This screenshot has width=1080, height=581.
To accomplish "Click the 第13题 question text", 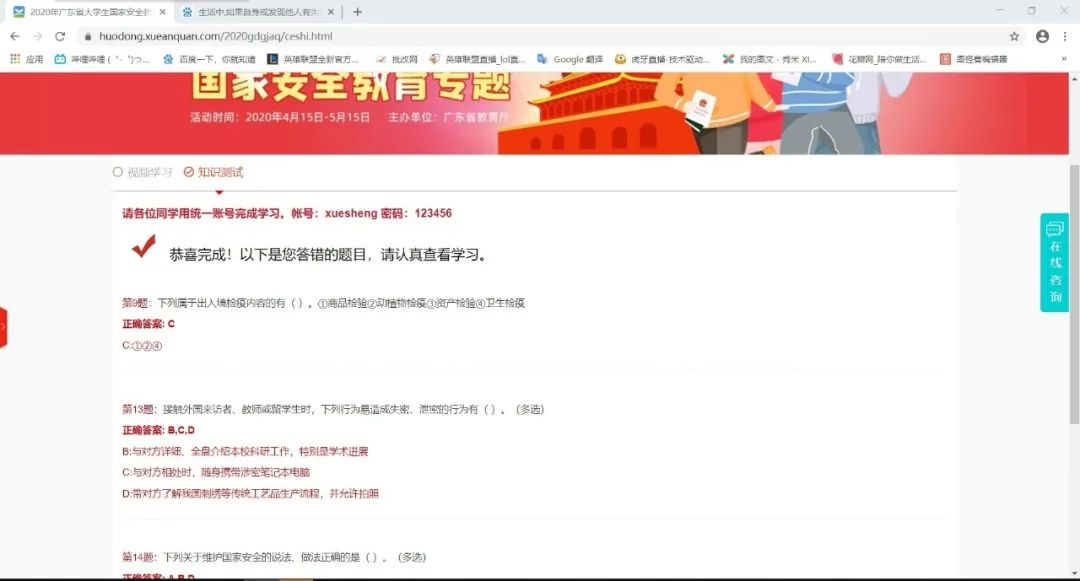I will [x=333, y=409].
